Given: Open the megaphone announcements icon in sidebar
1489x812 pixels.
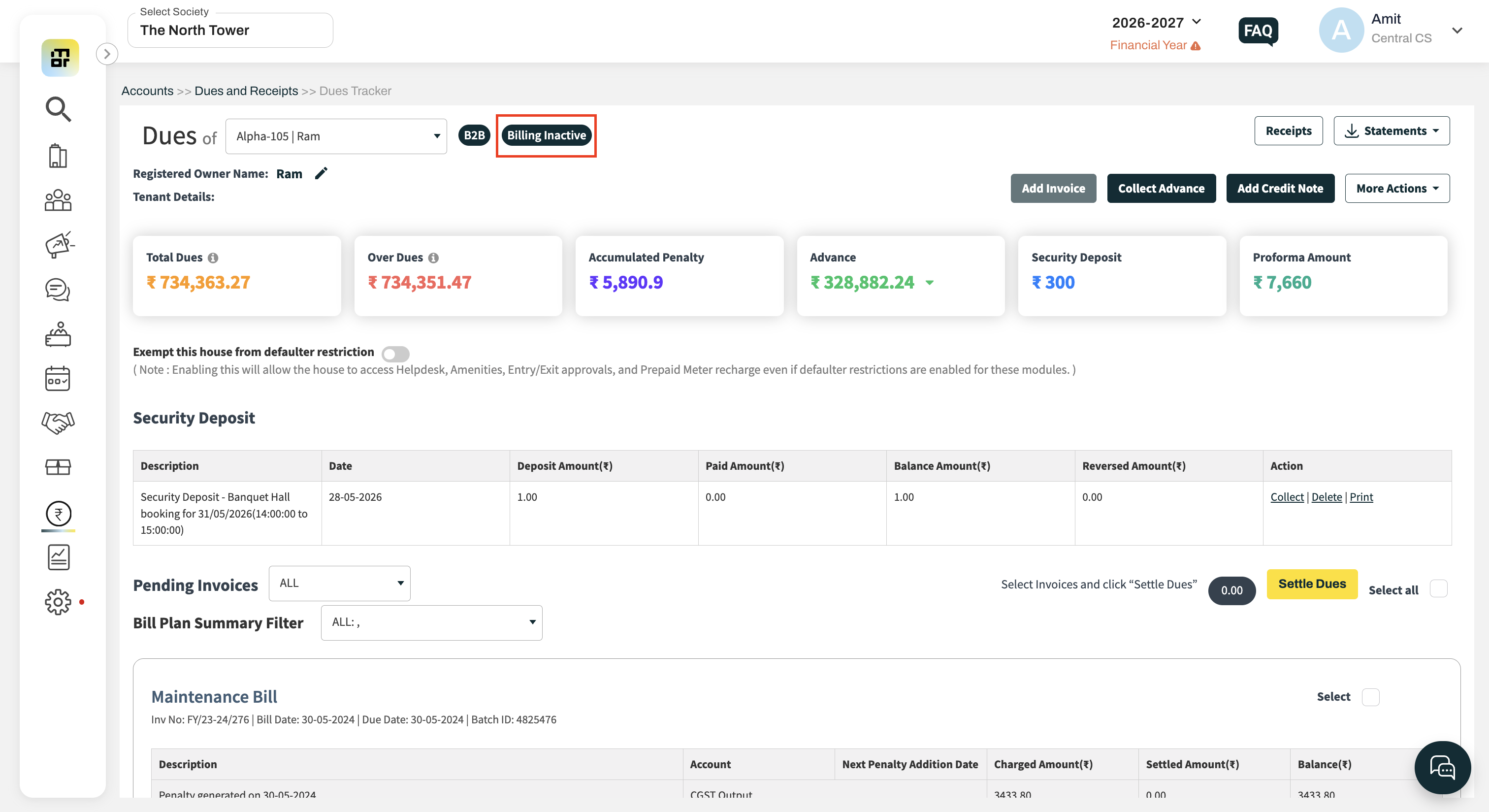Looking at the screenshot, I should coord(59,245).
